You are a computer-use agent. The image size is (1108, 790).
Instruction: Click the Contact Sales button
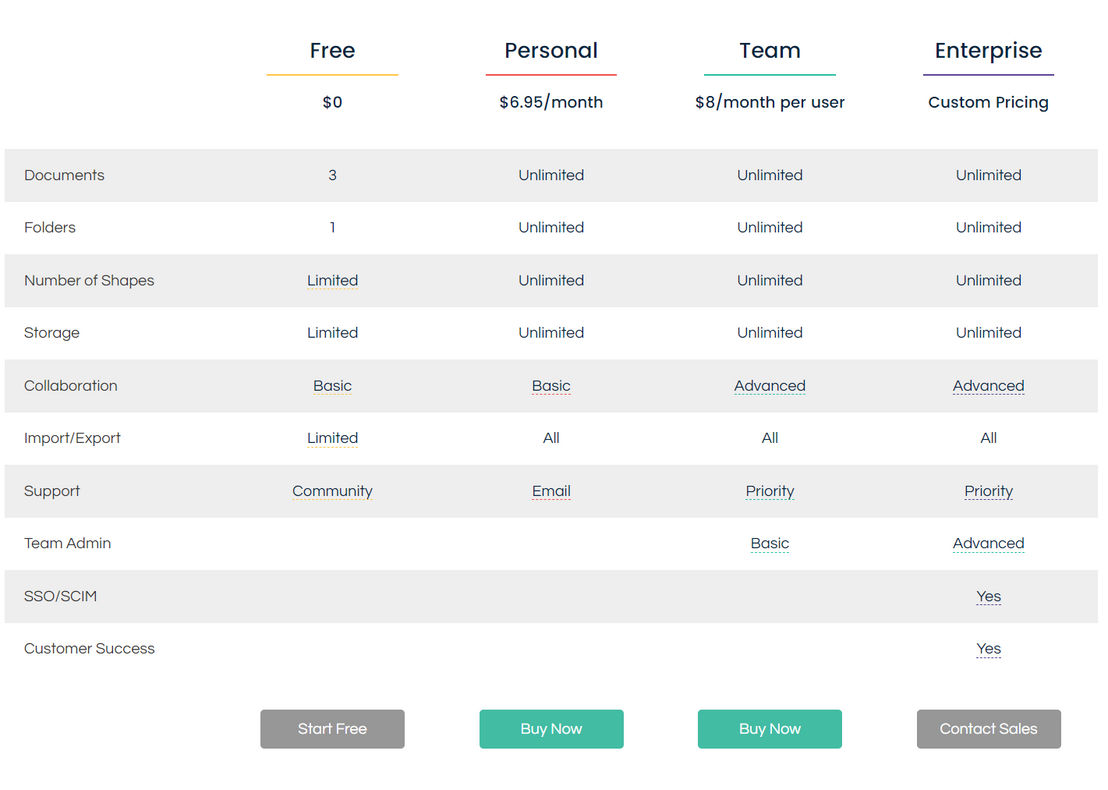point(989,729)
